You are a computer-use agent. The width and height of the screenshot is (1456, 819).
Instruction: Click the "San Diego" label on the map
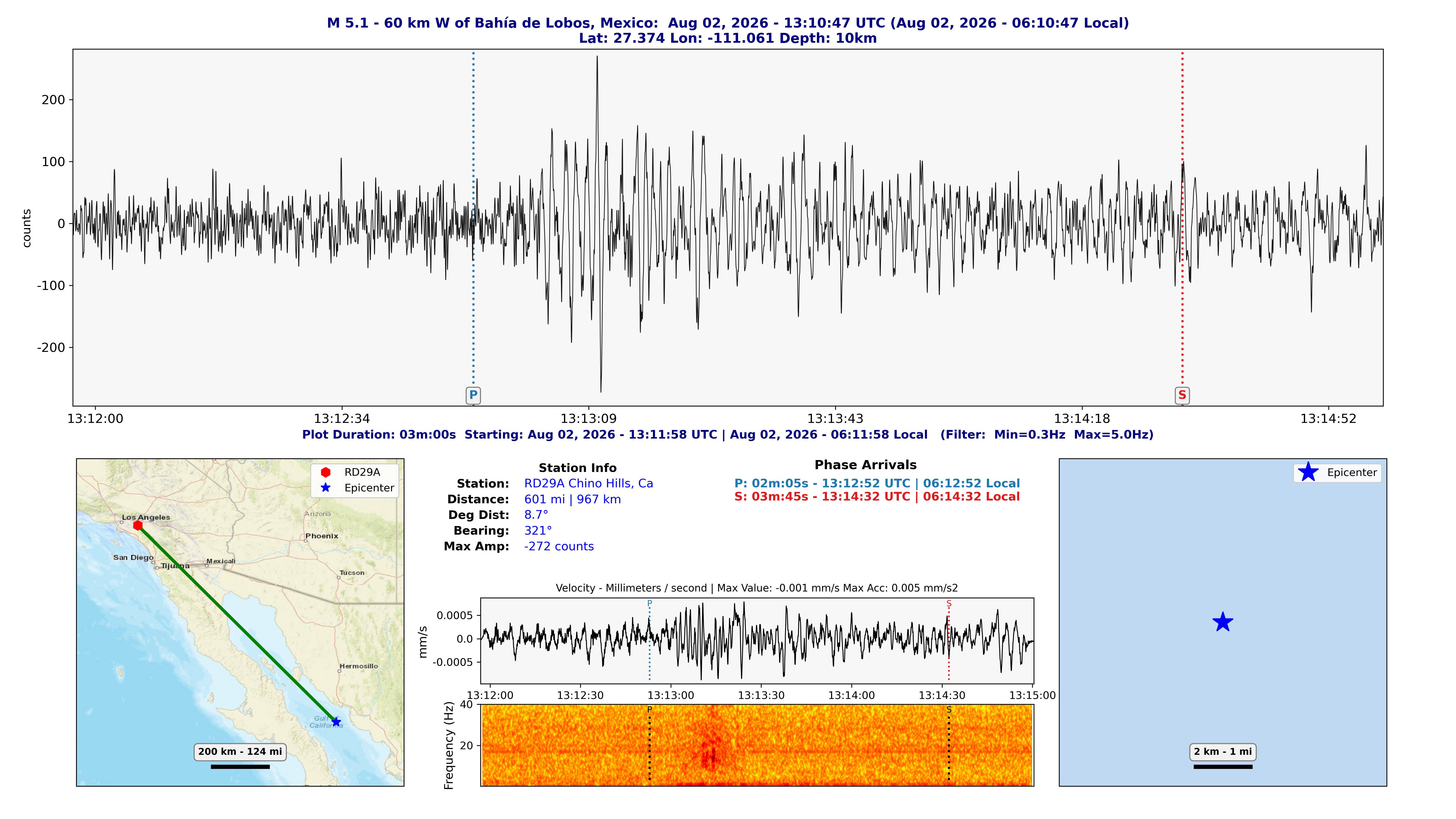[x=133, y=557]
